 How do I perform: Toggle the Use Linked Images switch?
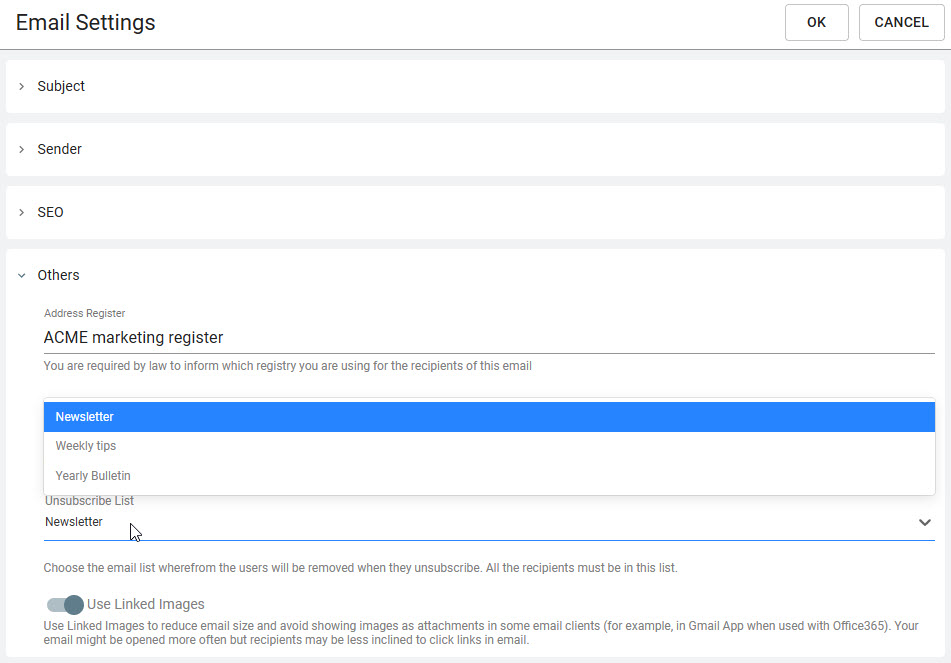pos(65,604)
